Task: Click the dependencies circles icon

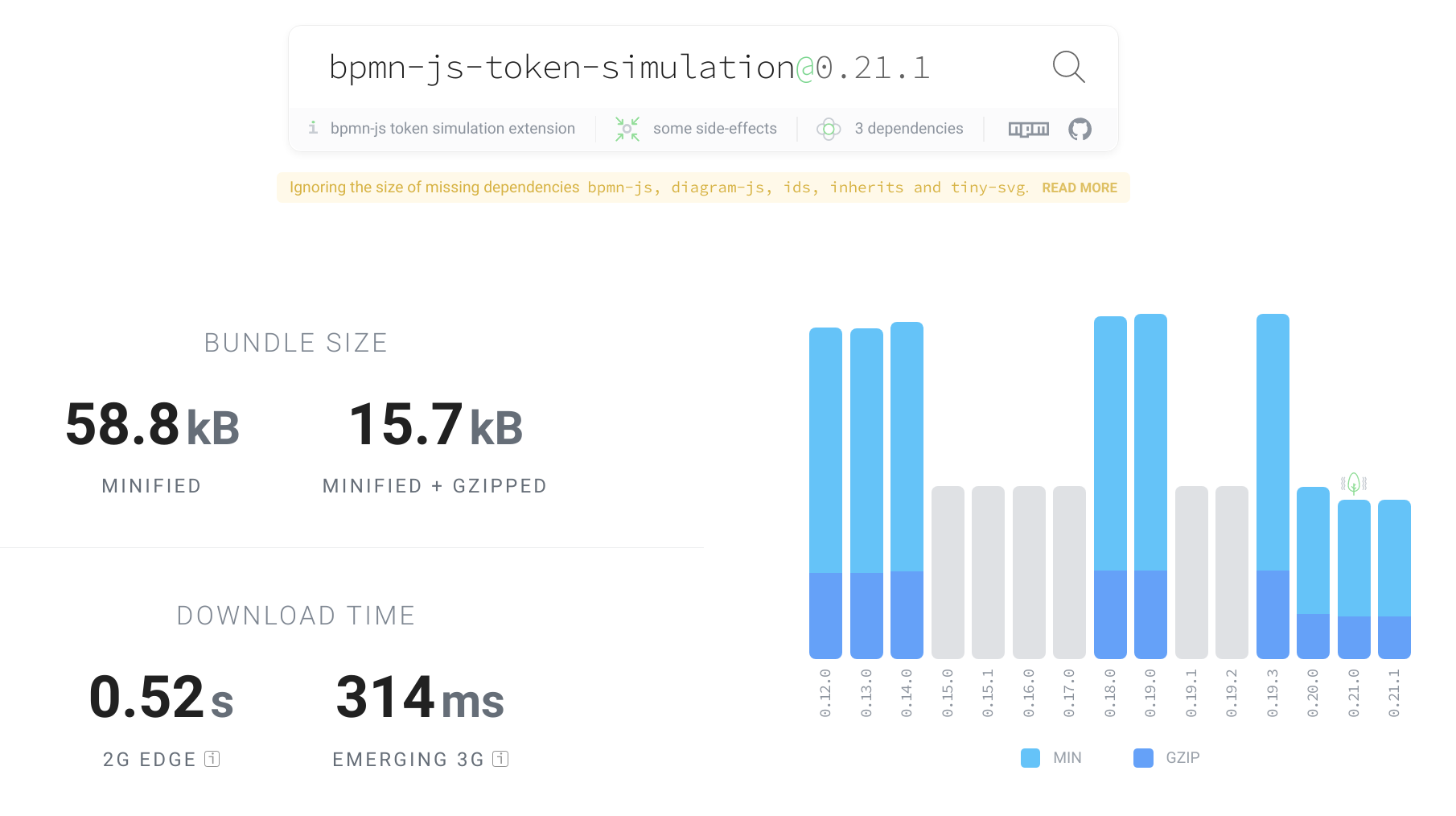Action: click(x=829, y=129)
